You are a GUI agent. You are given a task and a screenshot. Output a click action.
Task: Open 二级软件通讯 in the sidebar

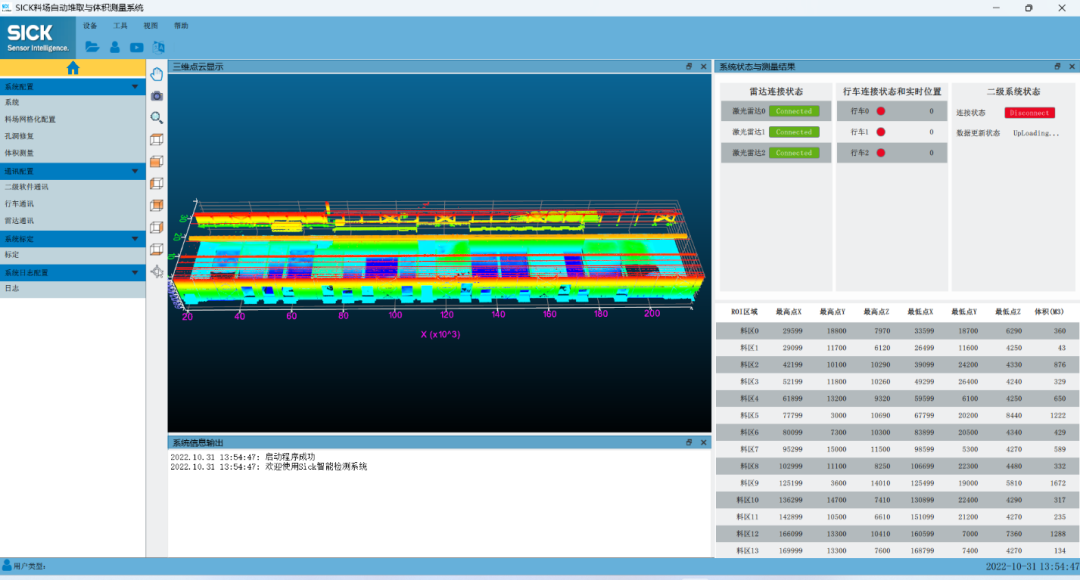[x=72, y=187]
